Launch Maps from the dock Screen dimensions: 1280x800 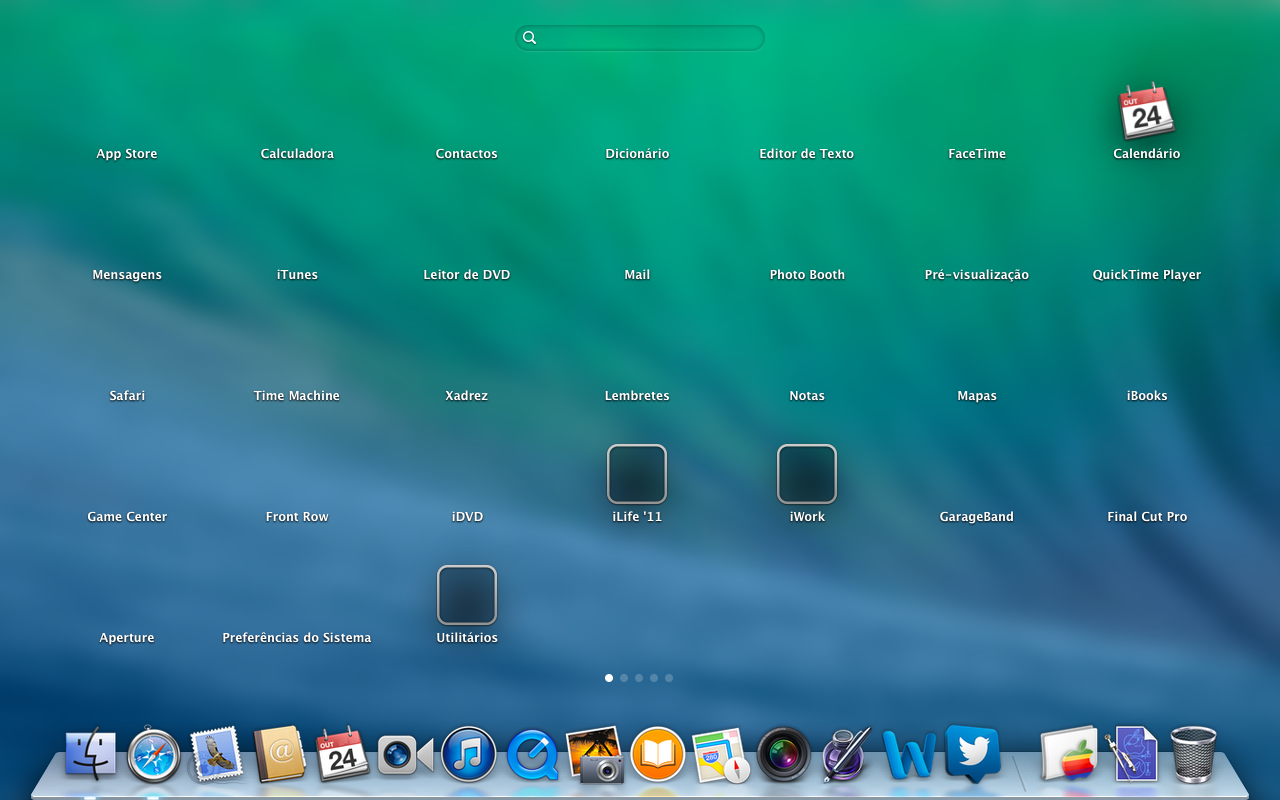click(721, 755)
